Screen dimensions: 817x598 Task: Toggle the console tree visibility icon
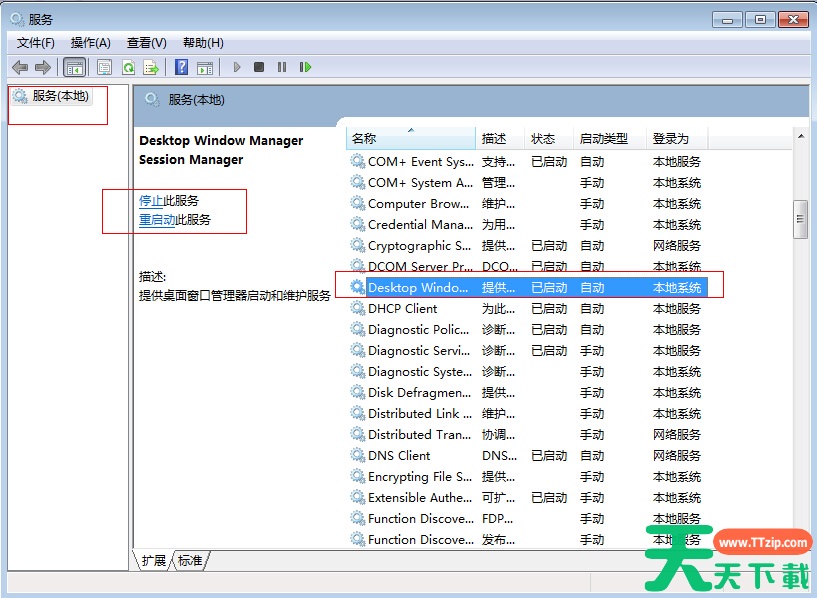74,67
